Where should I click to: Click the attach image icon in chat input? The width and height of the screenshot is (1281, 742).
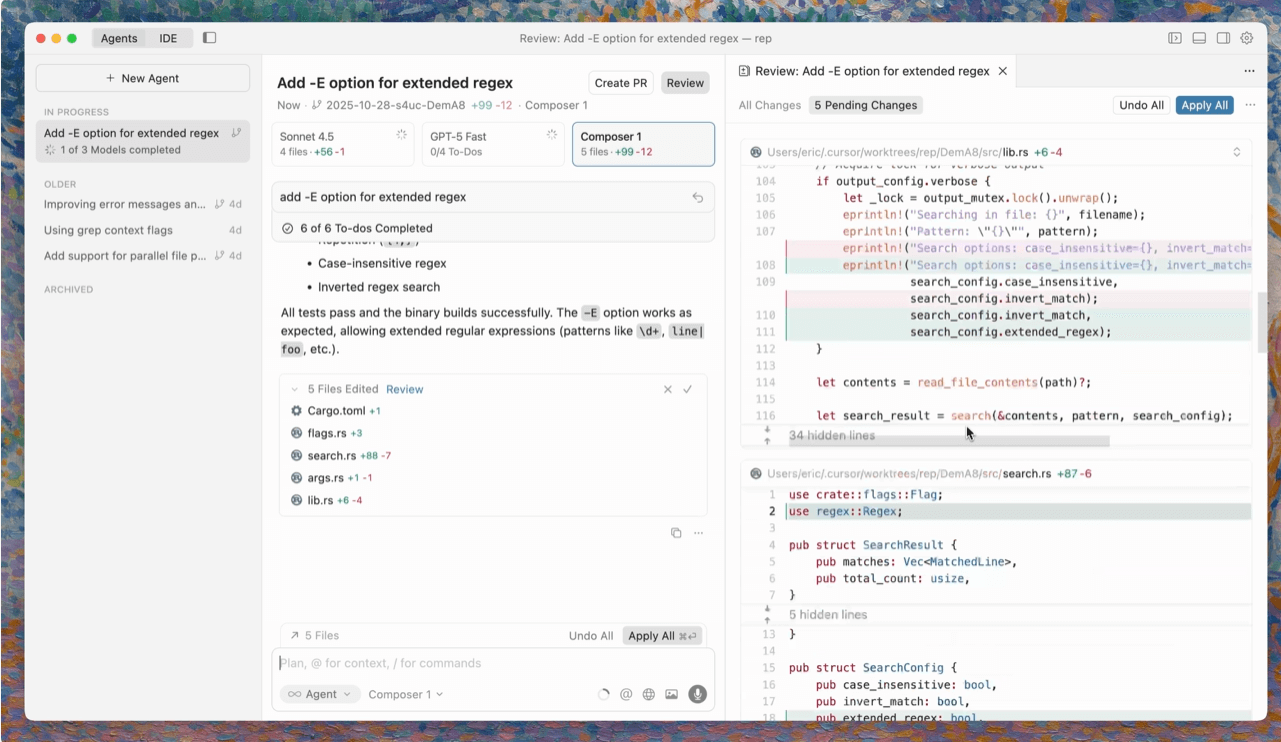click(671, 694)
